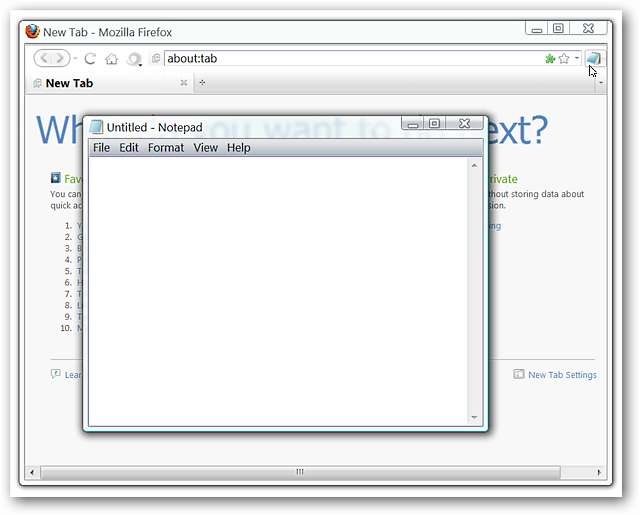Open the File menu in Notepad
Image resolution: width=640 pixels, height=515 pixels.
pos(101,148)
